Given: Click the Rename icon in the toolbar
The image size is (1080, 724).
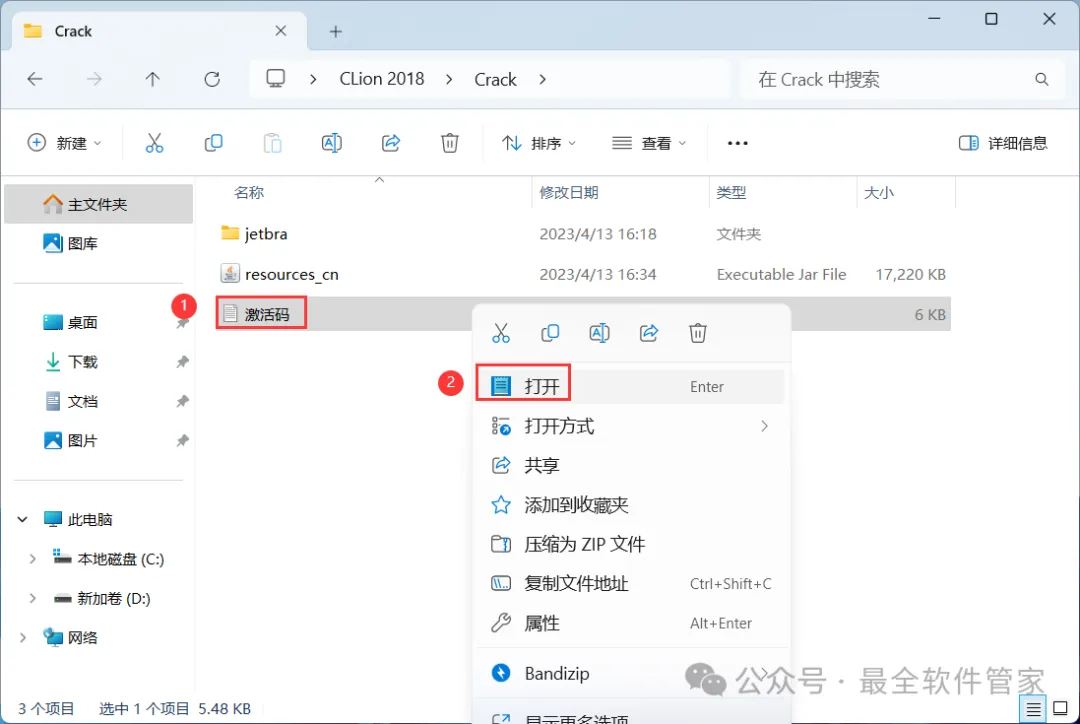Looking at the screenshot, I should click(x=331, y=143).
